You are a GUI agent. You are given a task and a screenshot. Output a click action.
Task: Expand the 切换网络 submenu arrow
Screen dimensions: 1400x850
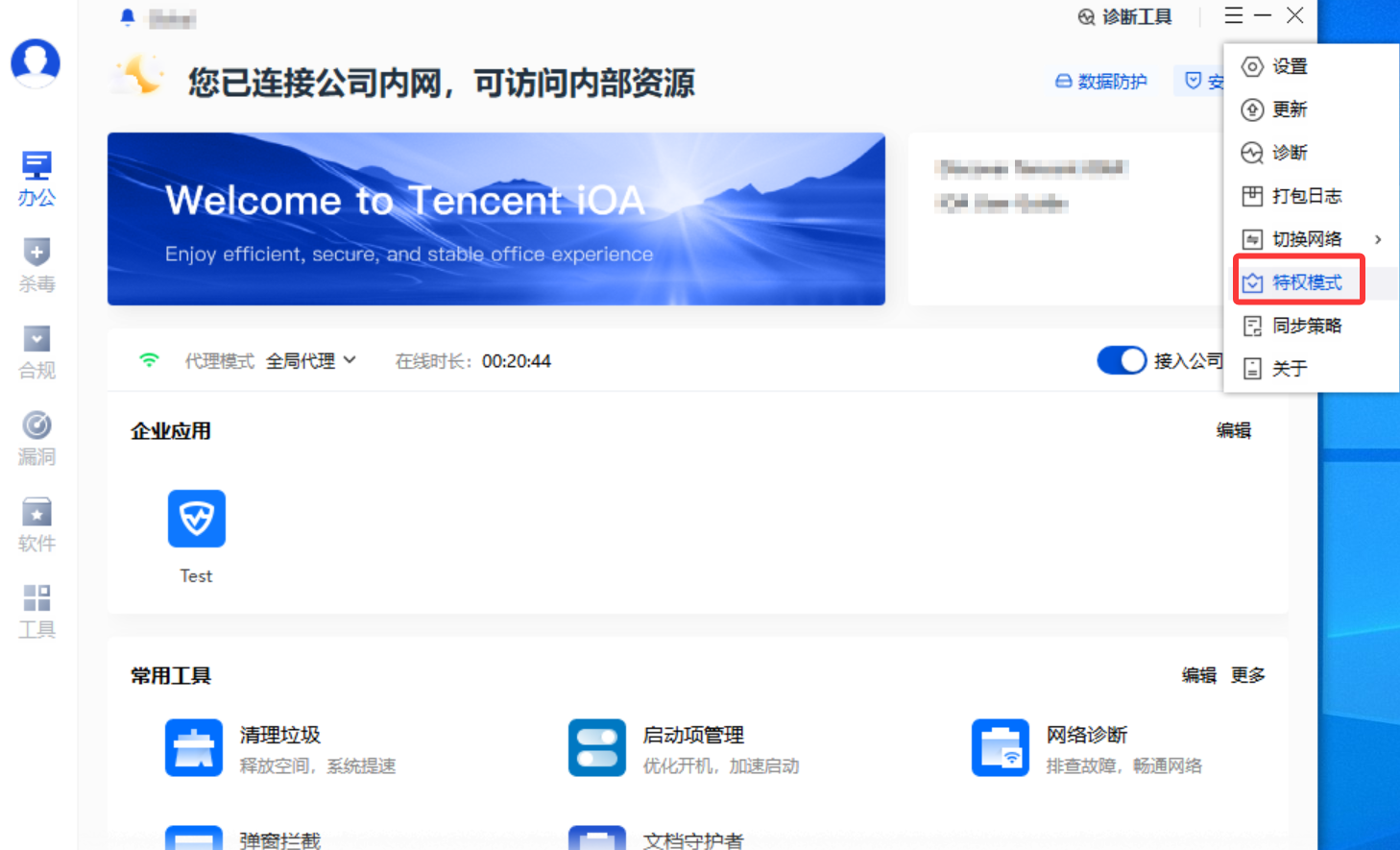pyautogui.click(x=1378, y=239)
